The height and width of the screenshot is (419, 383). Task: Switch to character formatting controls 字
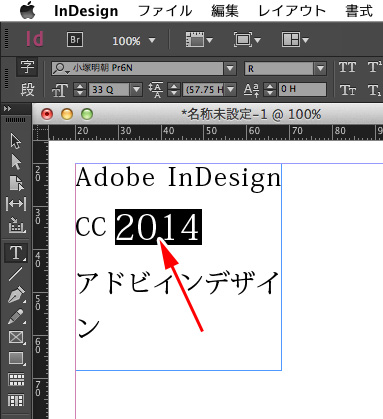click(x=27, y=67)
